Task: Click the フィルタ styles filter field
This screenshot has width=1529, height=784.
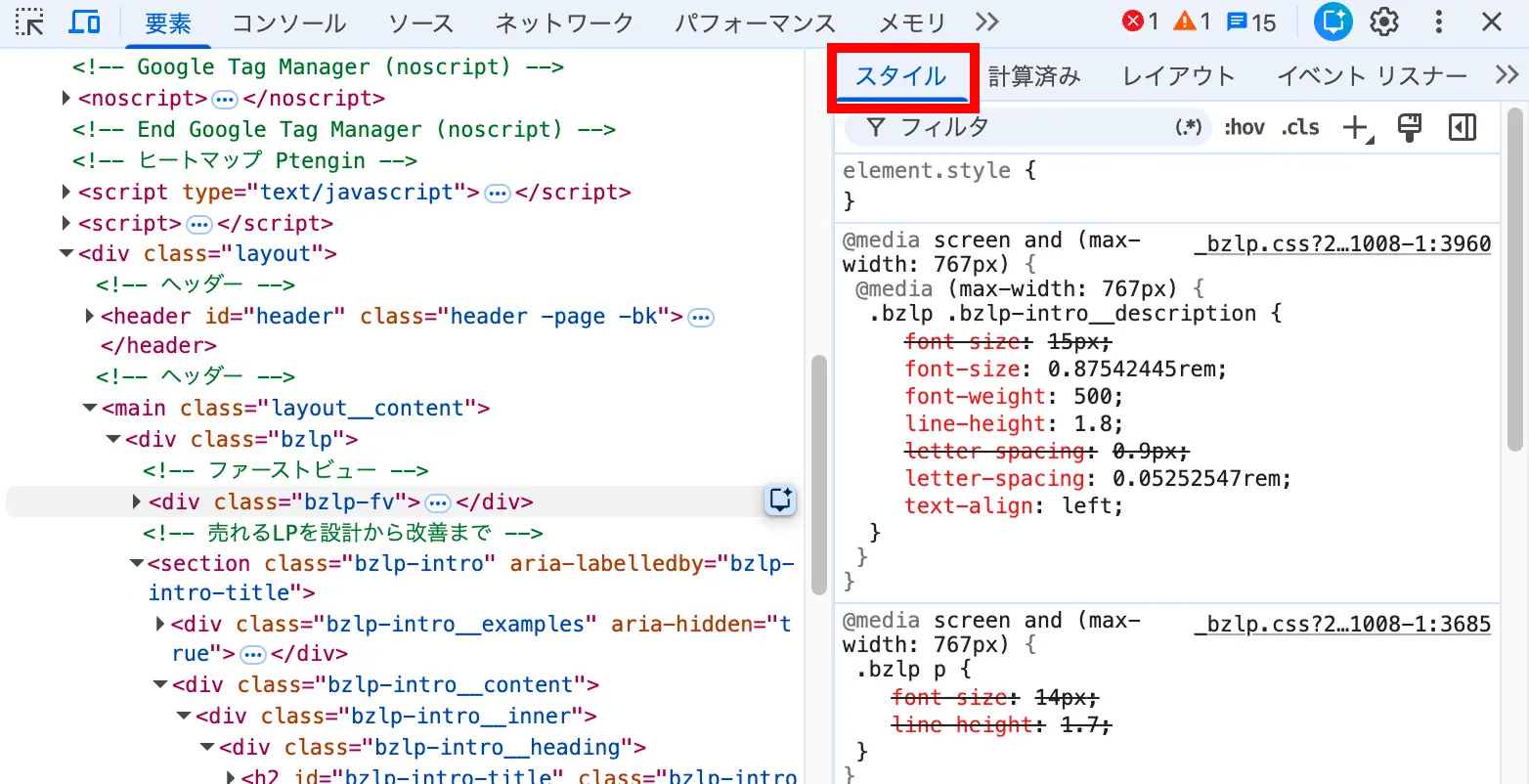Action: (x=1027, y=127)
